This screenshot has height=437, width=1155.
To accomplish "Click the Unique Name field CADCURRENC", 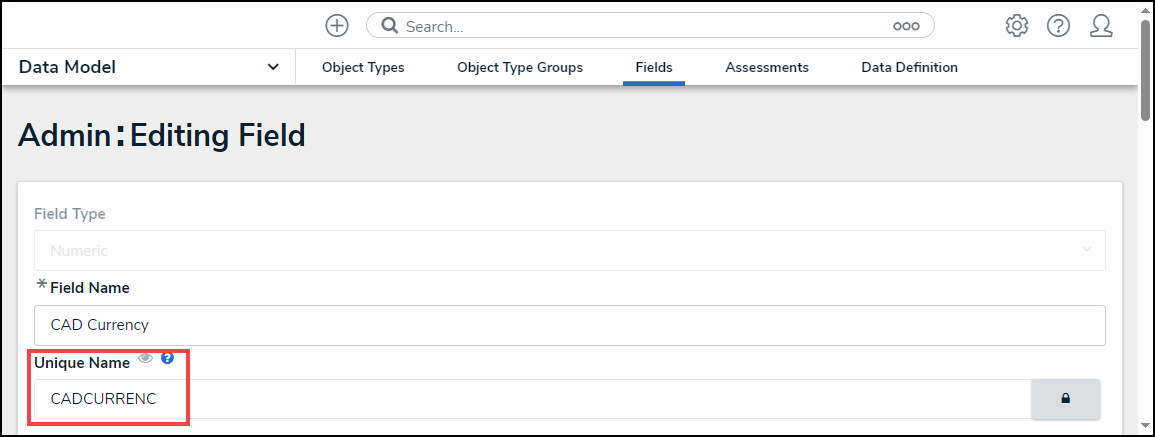I will 530,399.
